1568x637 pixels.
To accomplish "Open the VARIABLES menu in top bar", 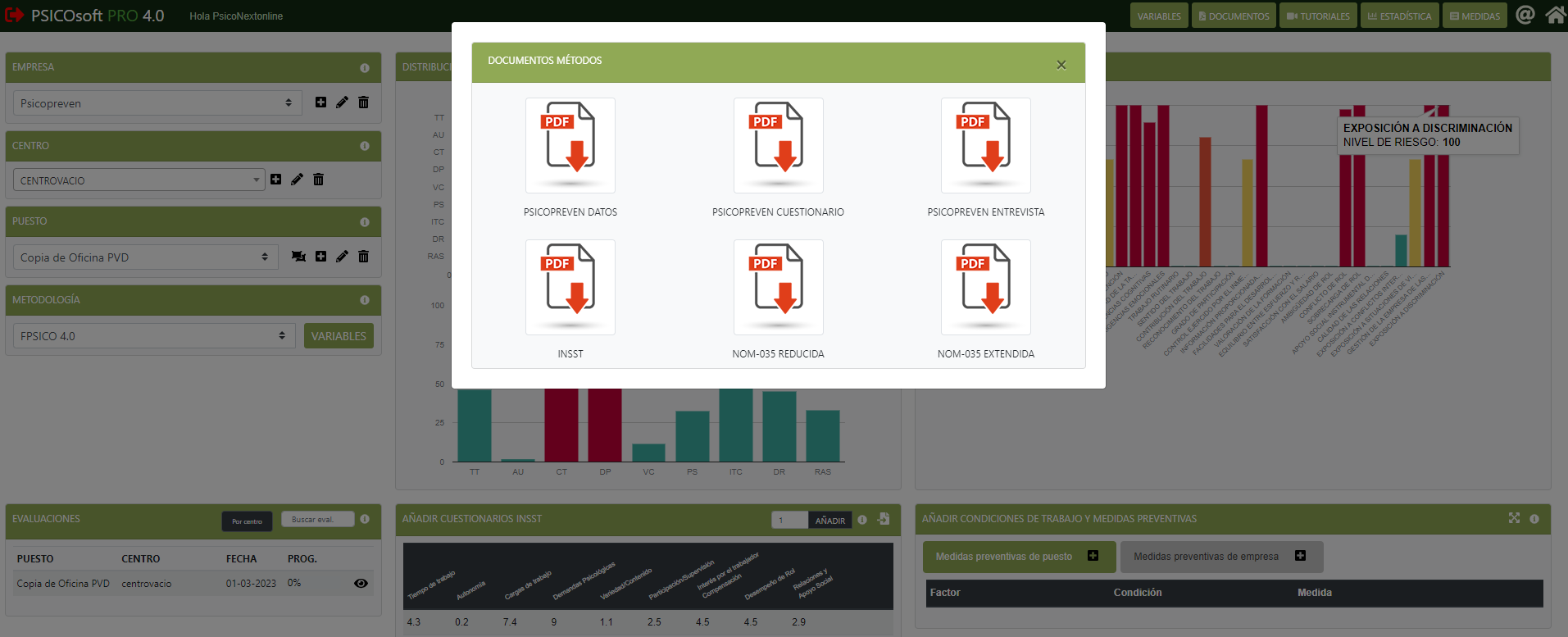I will point(1159,16).
